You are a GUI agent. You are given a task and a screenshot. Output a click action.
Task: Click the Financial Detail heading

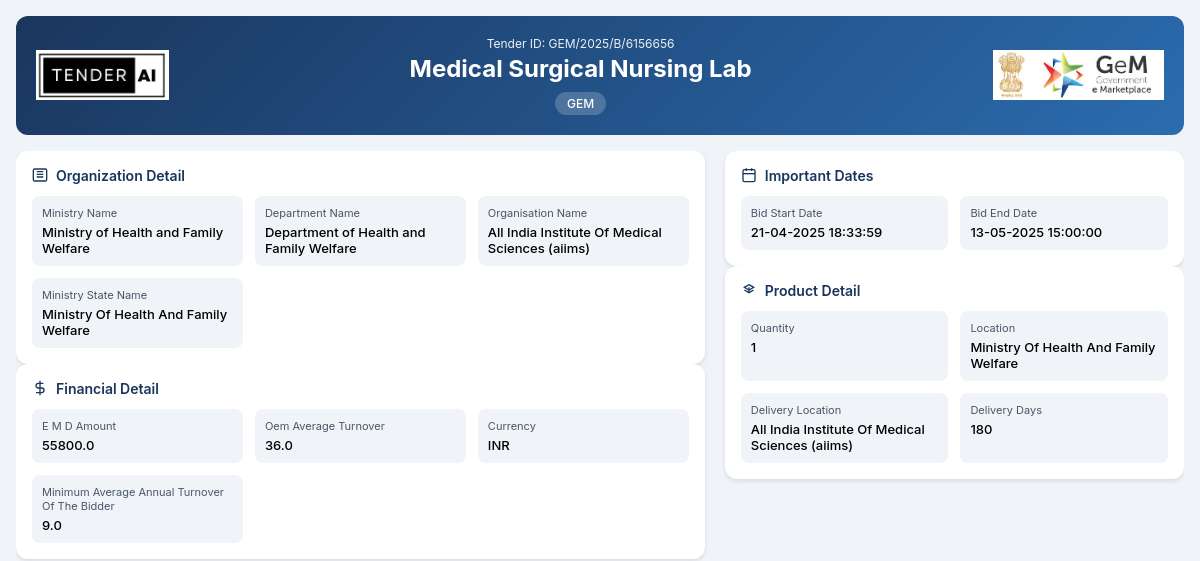[x=107, y=389]
